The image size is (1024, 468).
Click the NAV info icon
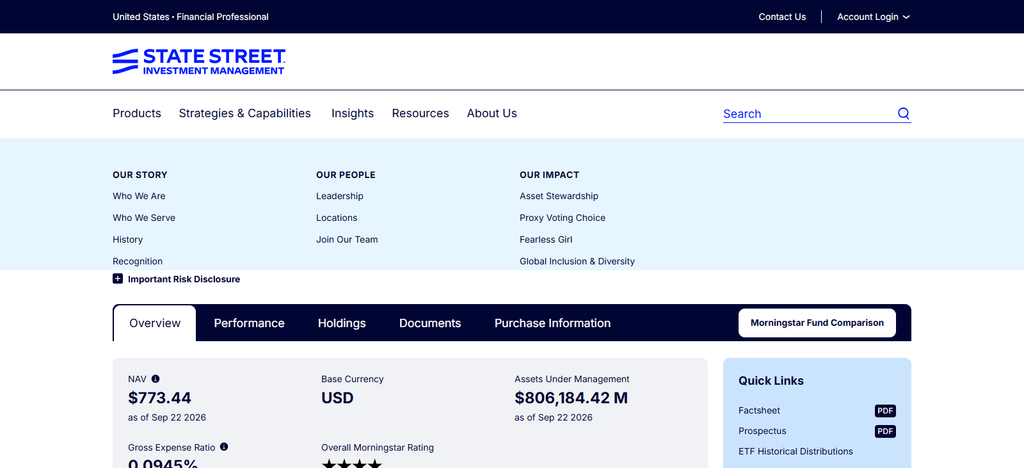click(155, 379)
